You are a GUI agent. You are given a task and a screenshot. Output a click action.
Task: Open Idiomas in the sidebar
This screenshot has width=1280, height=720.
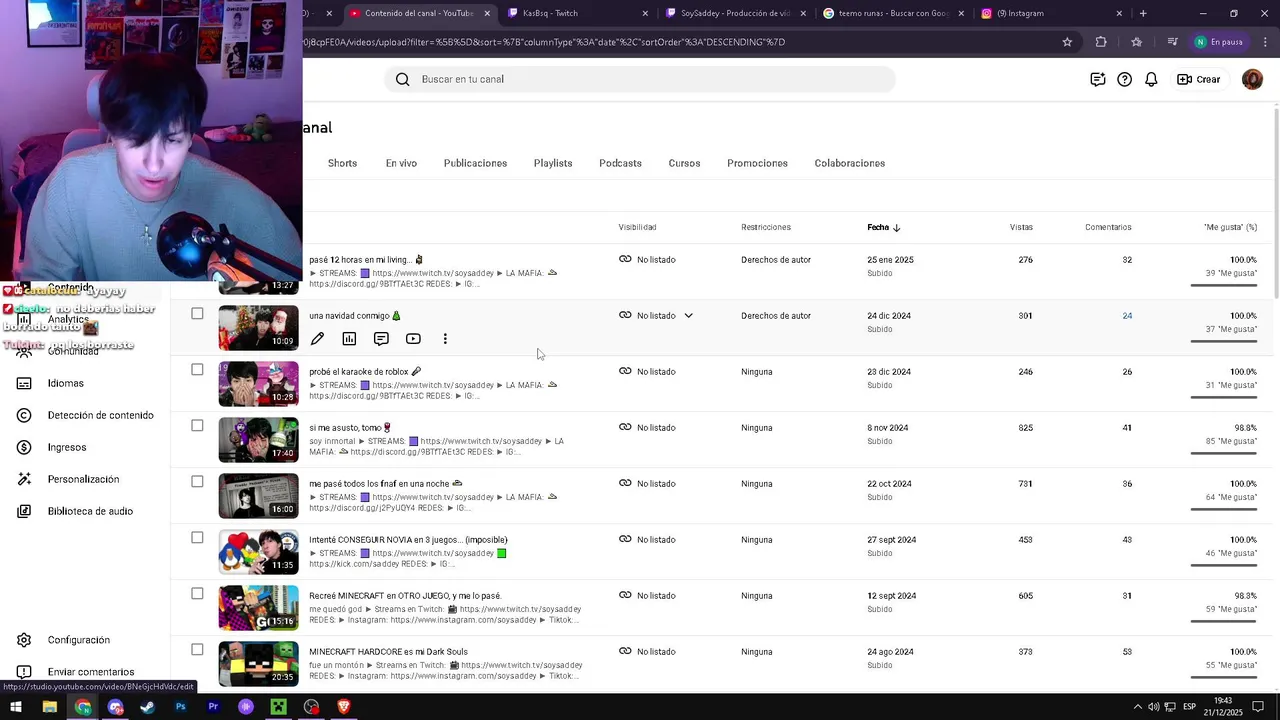coord(66,383)
